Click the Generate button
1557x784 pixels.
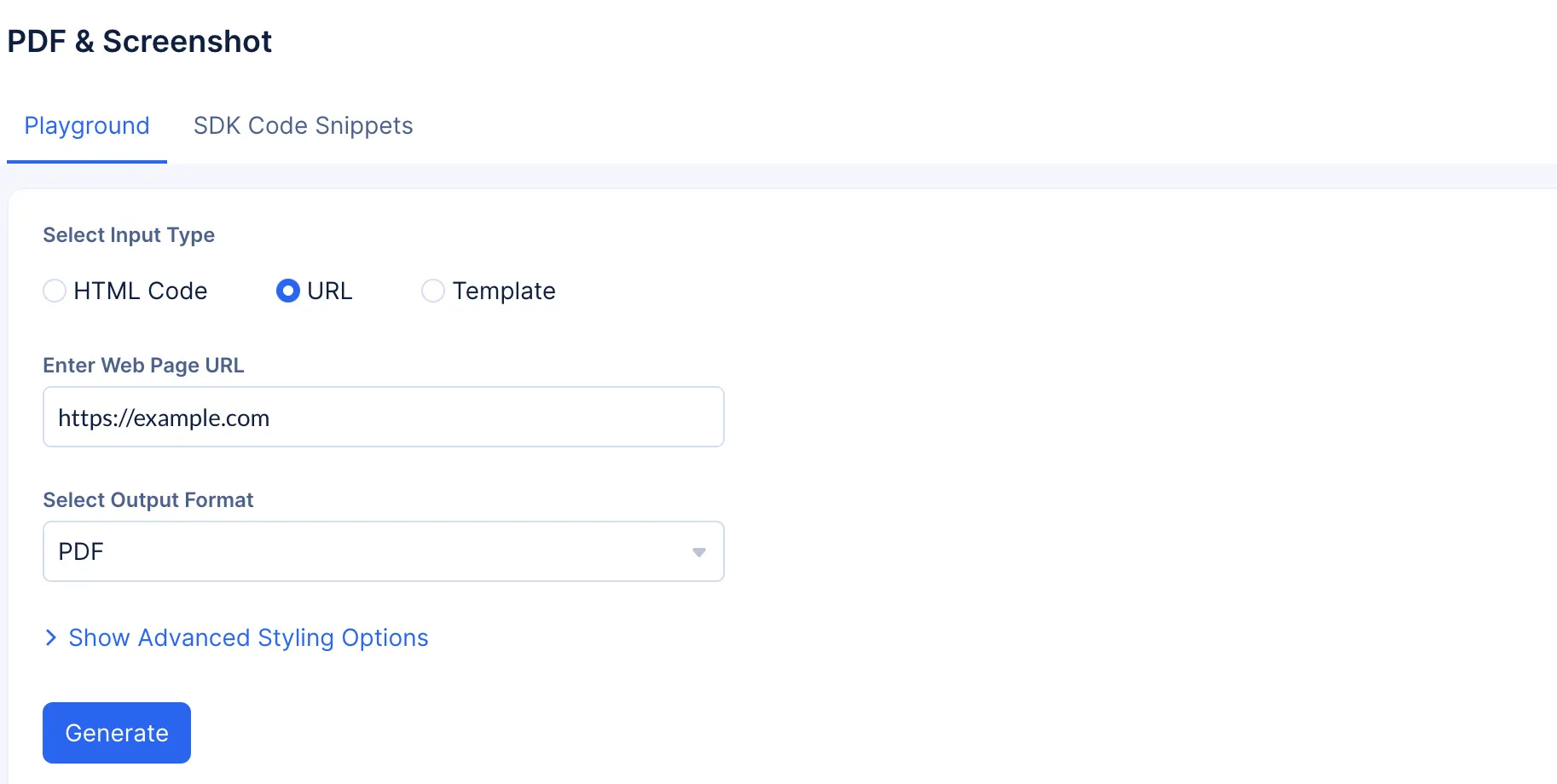click(117, 733)
